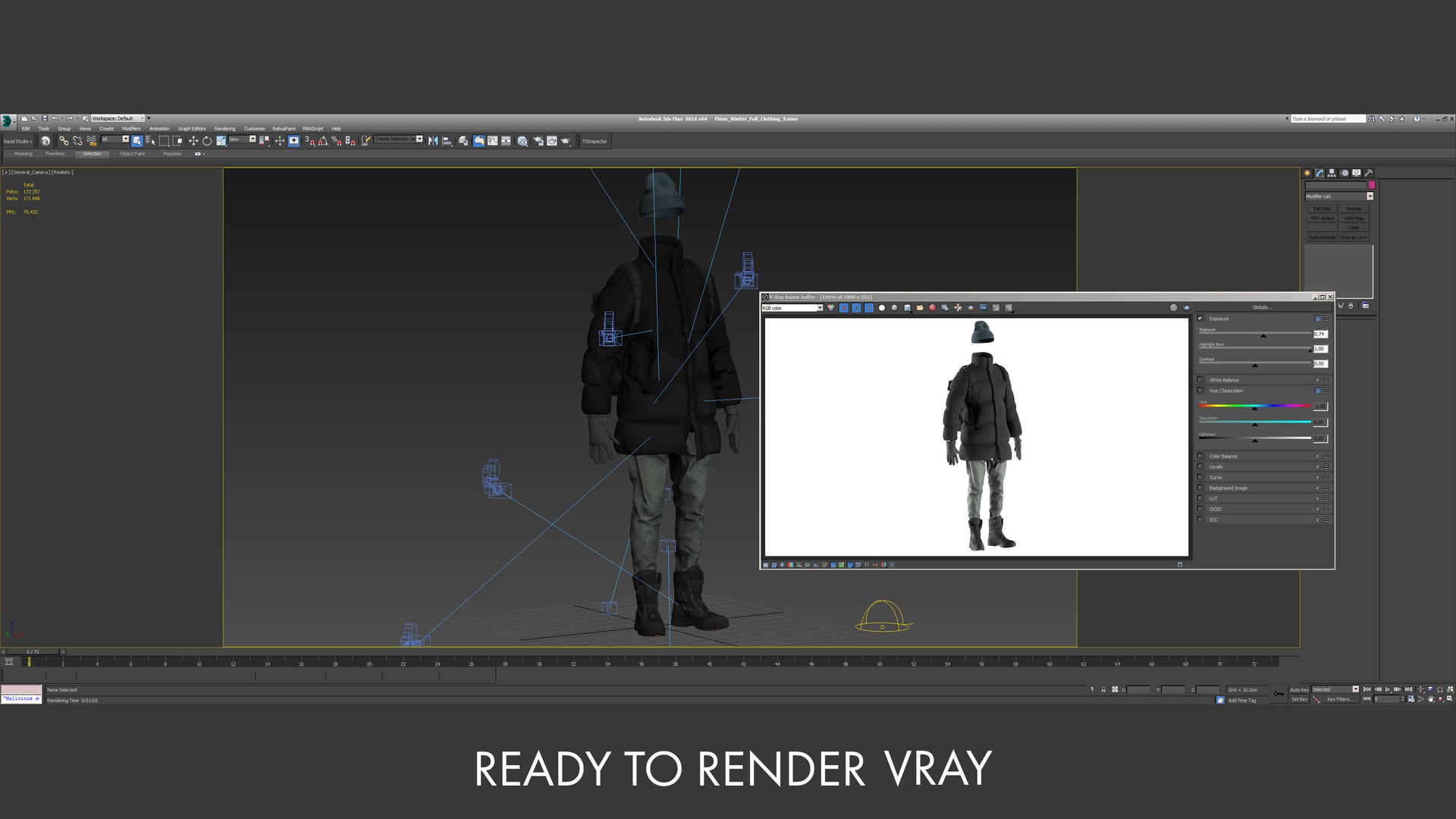Toggle red channel in V-Ray frame buffer
This screenshot has height=819, width=1456.
click(843, 308)
